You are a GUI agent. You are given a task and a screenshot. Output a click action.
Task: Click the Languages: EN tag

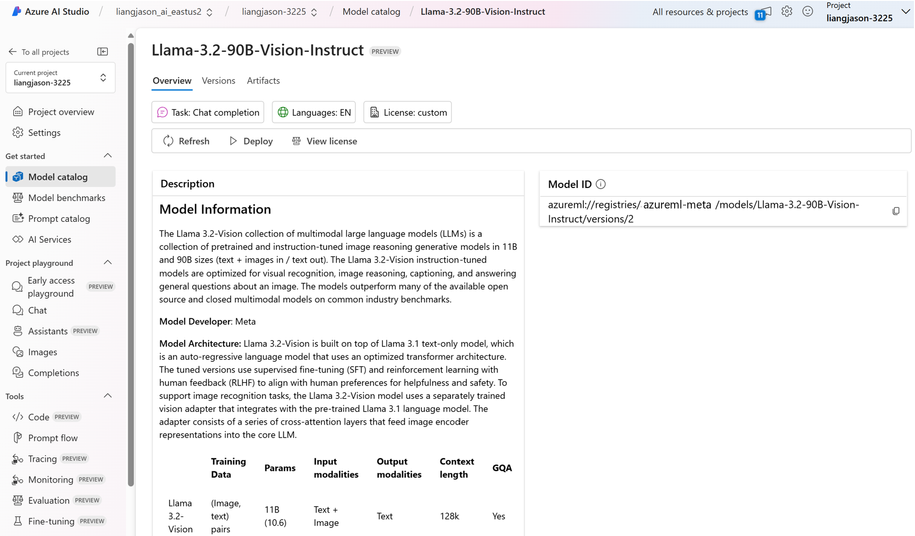314,113
